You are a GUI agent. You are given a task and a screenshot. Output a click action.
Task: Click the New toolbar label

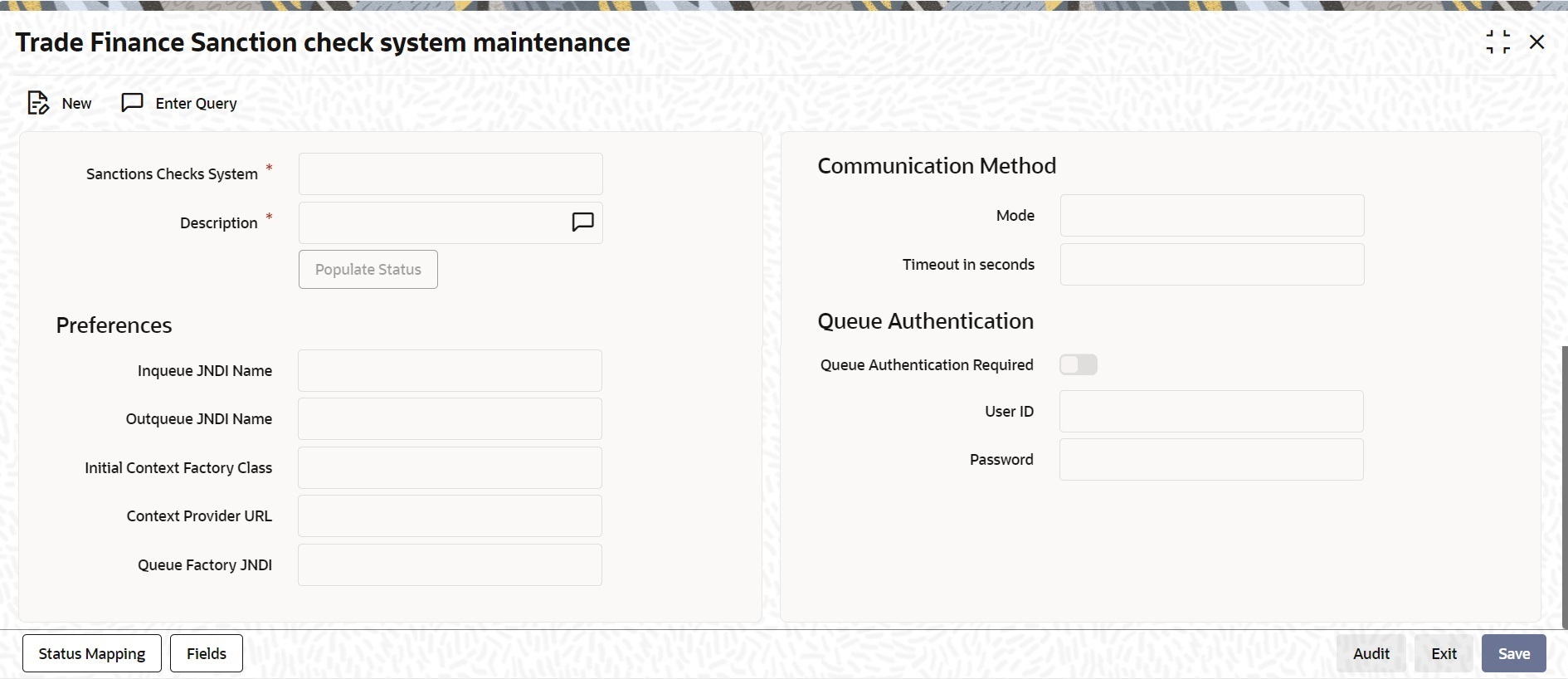point(77,104)
